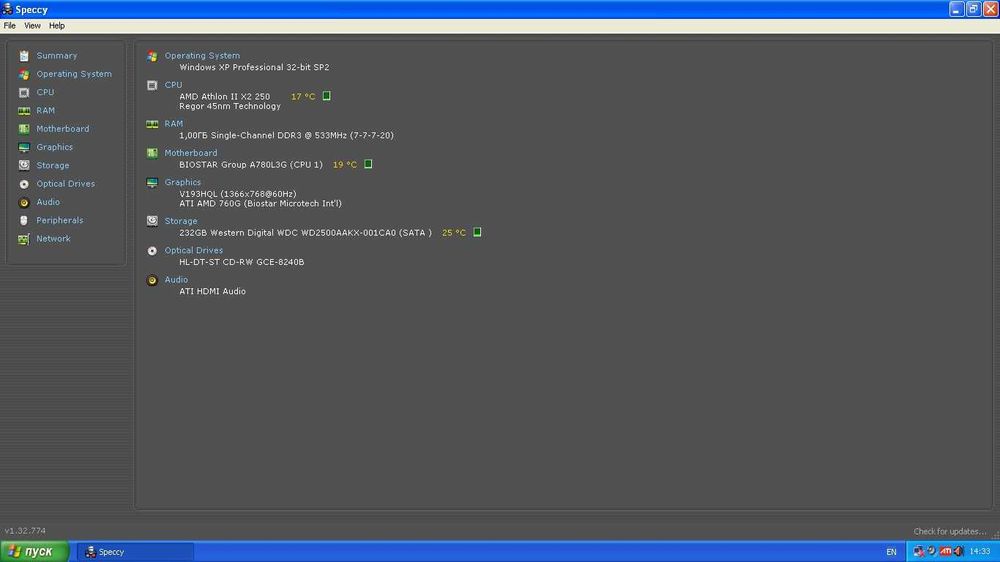Click the RAM sidebar icon
The image size is (1000, 562).
point(24,111)
